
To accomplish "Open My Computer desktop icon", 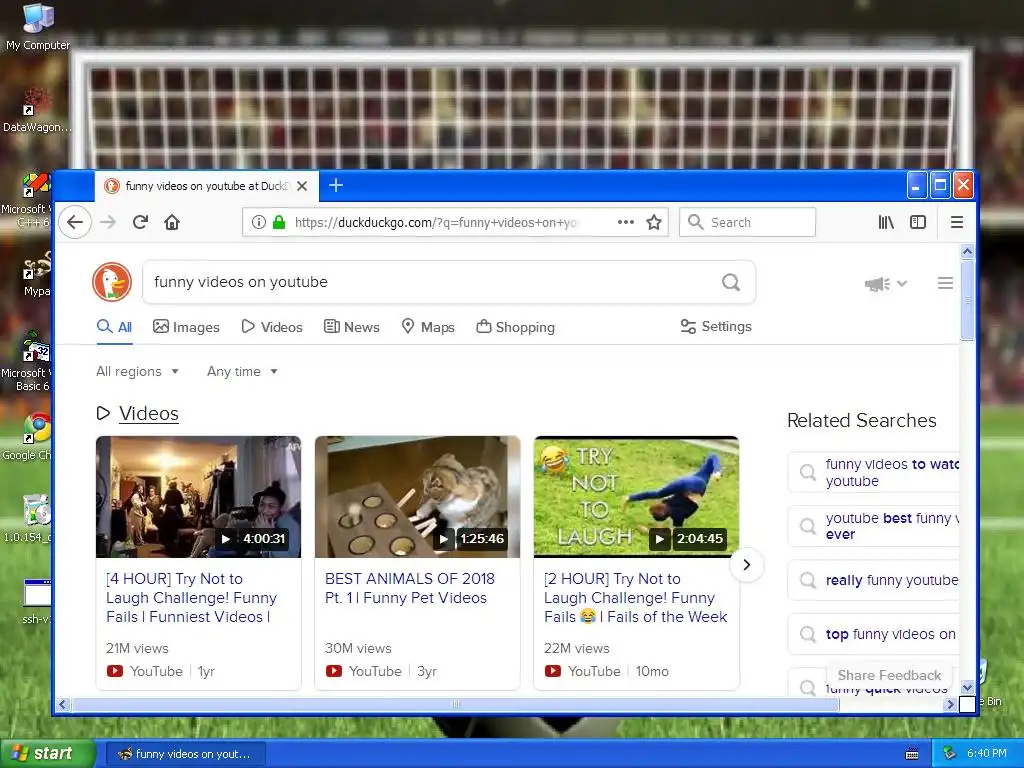I will [38, 27].
